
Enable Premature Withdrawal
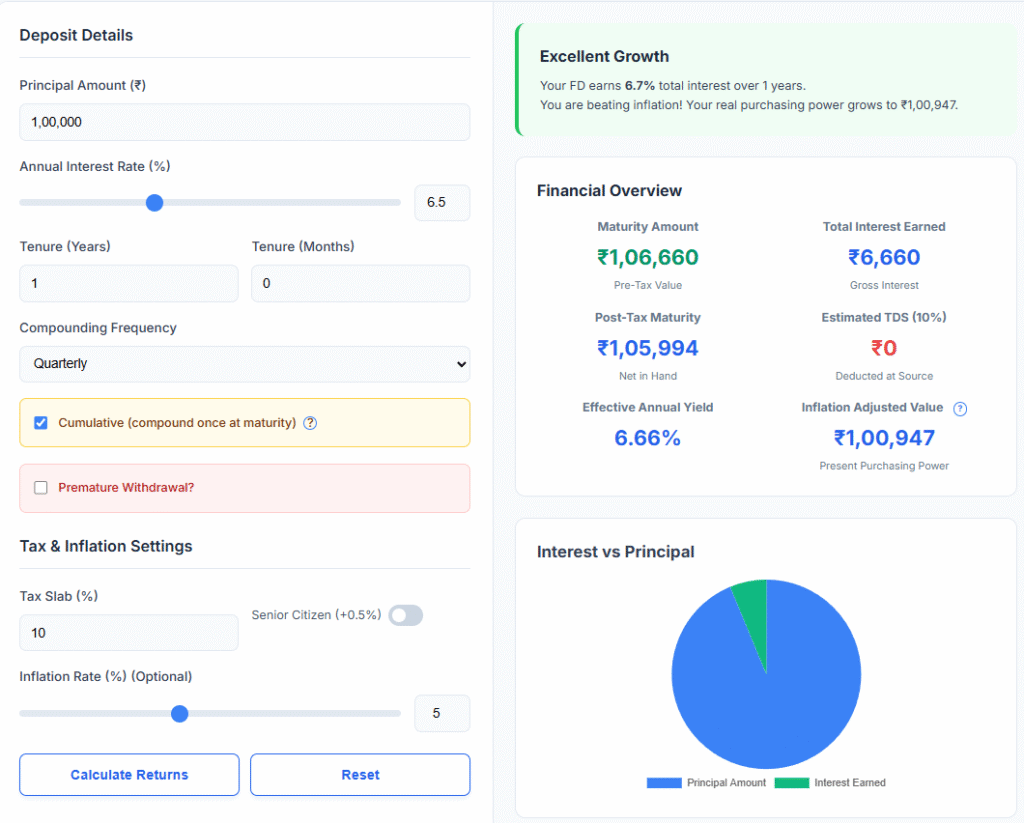[x=40, y=487]
